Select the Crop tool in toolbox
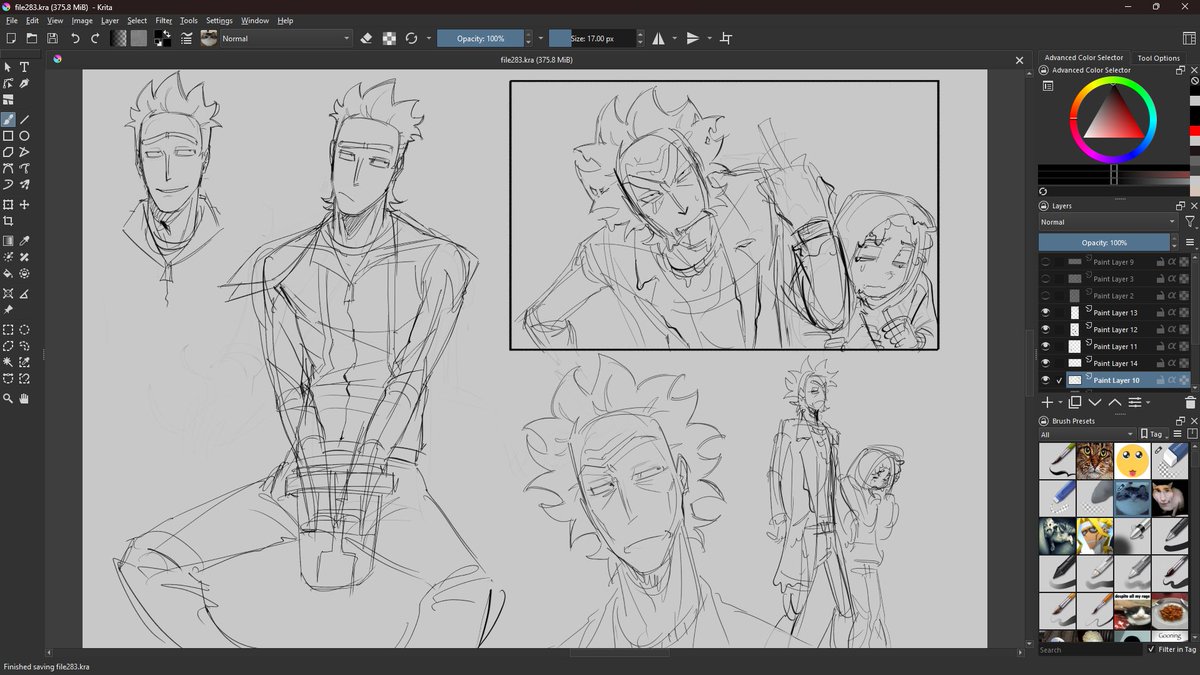This screenshot has height=675, width=1200. (8, 221)
